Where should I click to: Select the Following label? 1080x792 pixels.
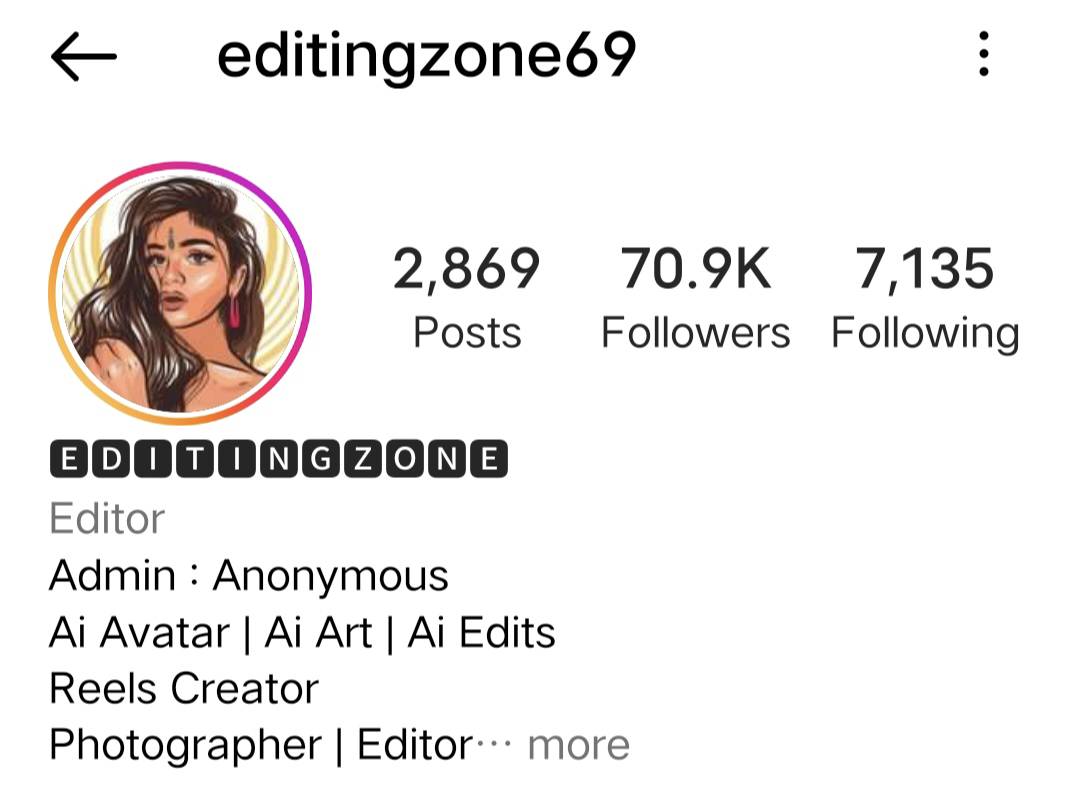925,334
